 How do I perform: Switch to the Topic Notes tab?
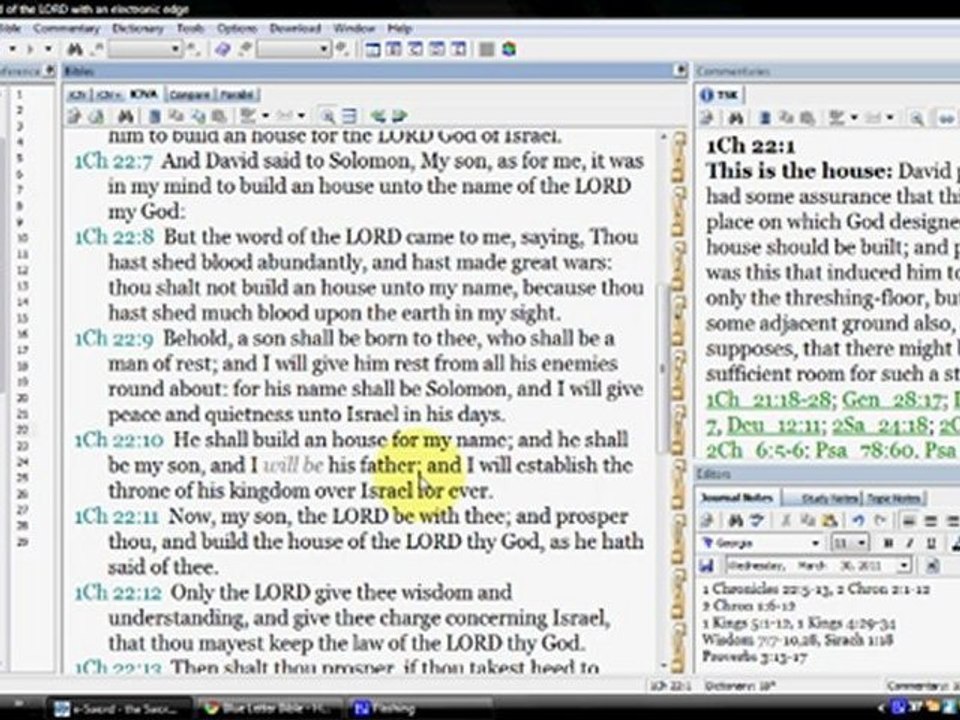pyautogui.click(x=894, y=498)
